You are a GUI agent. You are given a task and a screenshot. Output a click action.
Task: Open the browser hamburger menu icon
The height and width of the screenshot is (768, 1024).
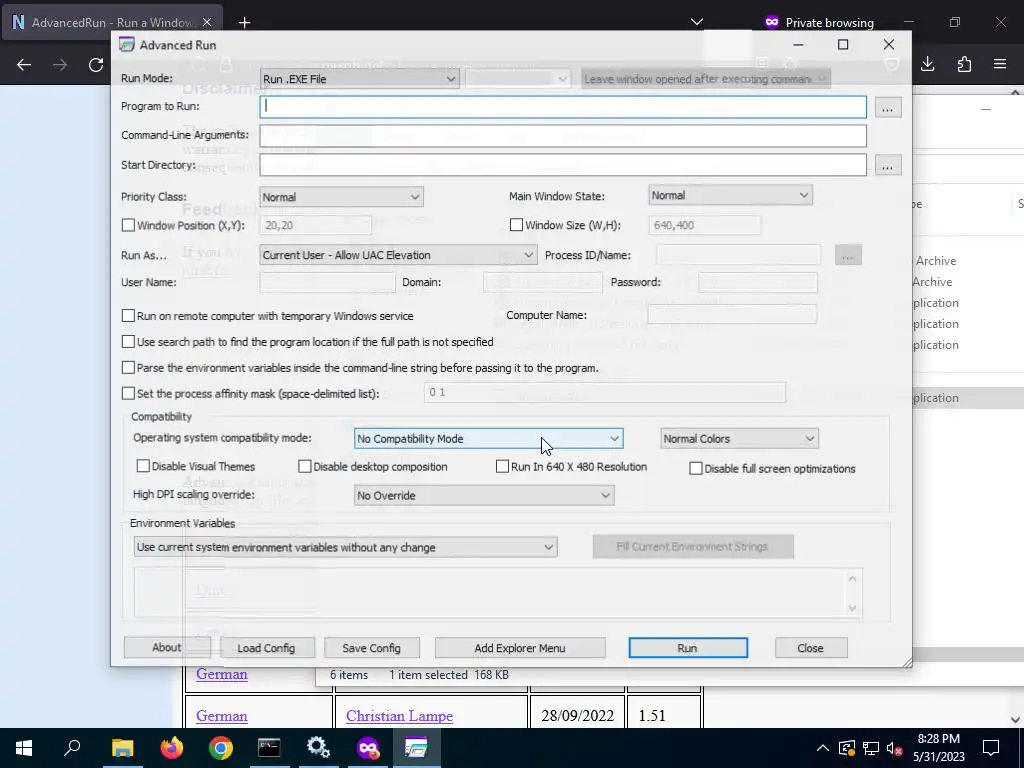coord(1000,64)
